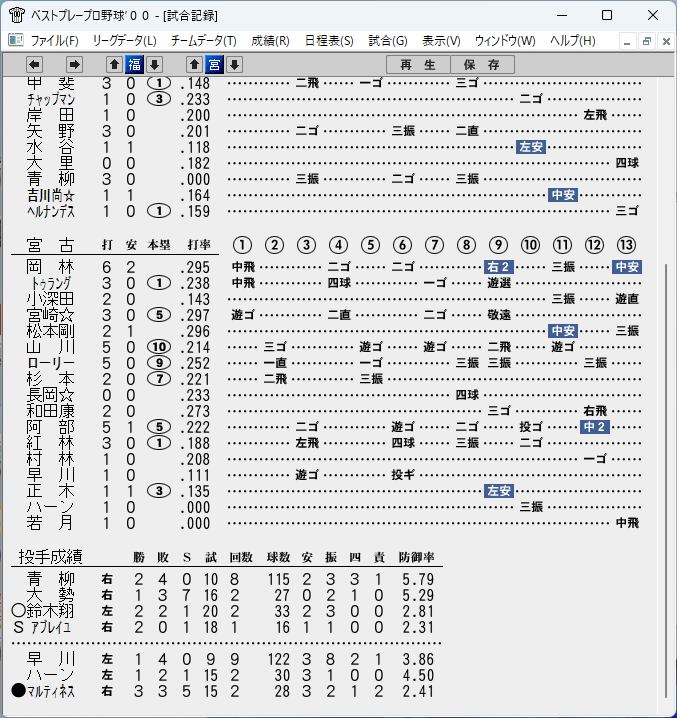Viewport: 677px width, 718px height.
Task: Open the チームデータ(T) menu
Action: [x=204, y=41]
